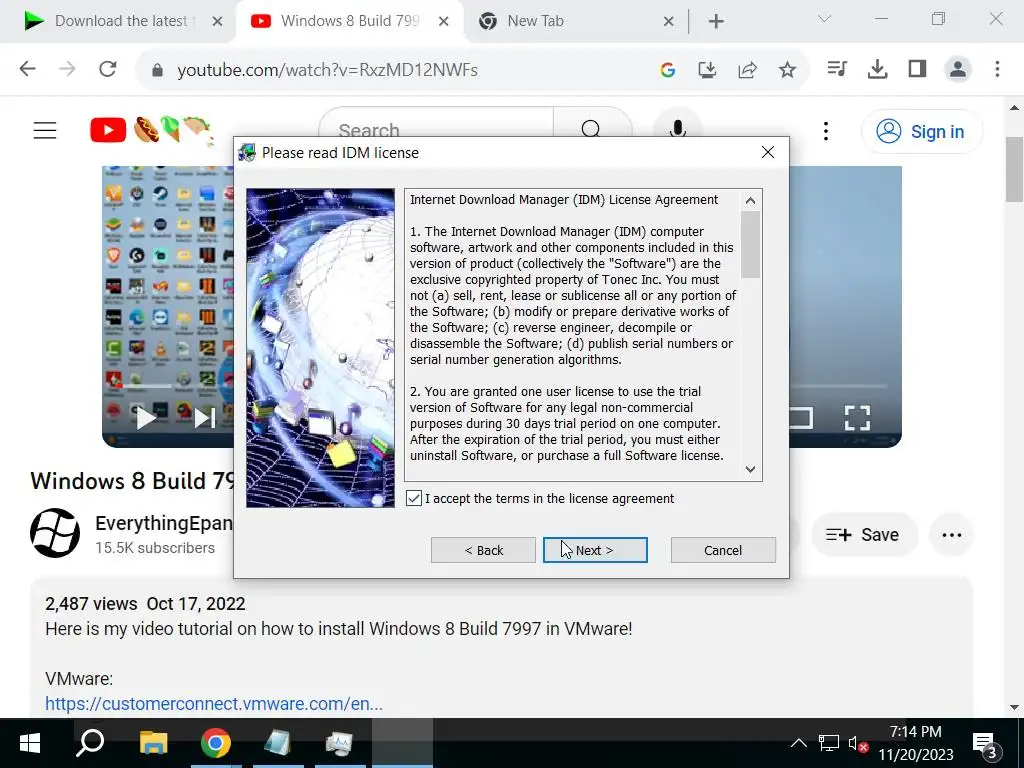Cancel the IDM installation
The image size is (1024, 768).
point(723,550)
